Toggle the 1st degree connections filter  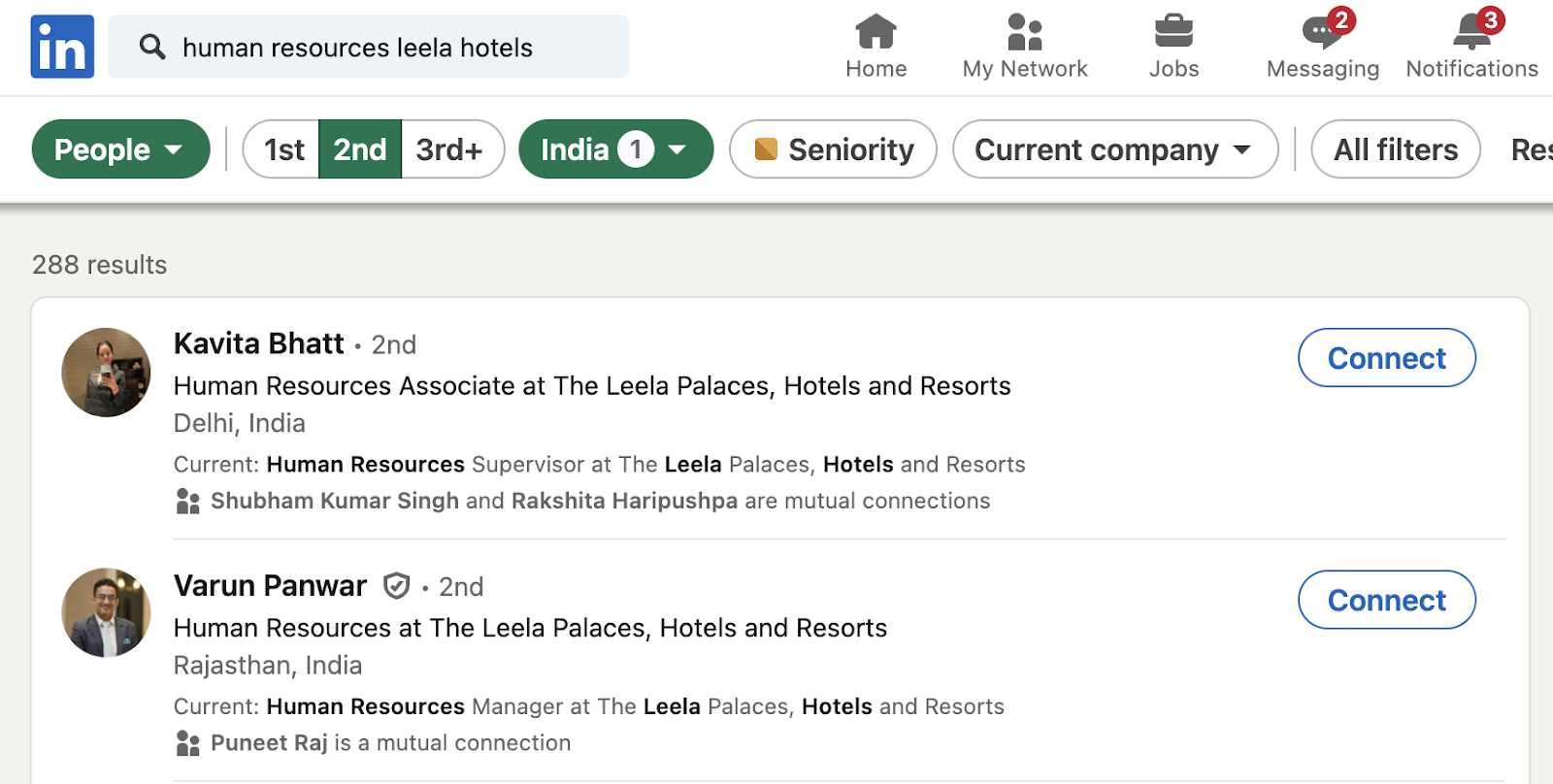[282, 149]
